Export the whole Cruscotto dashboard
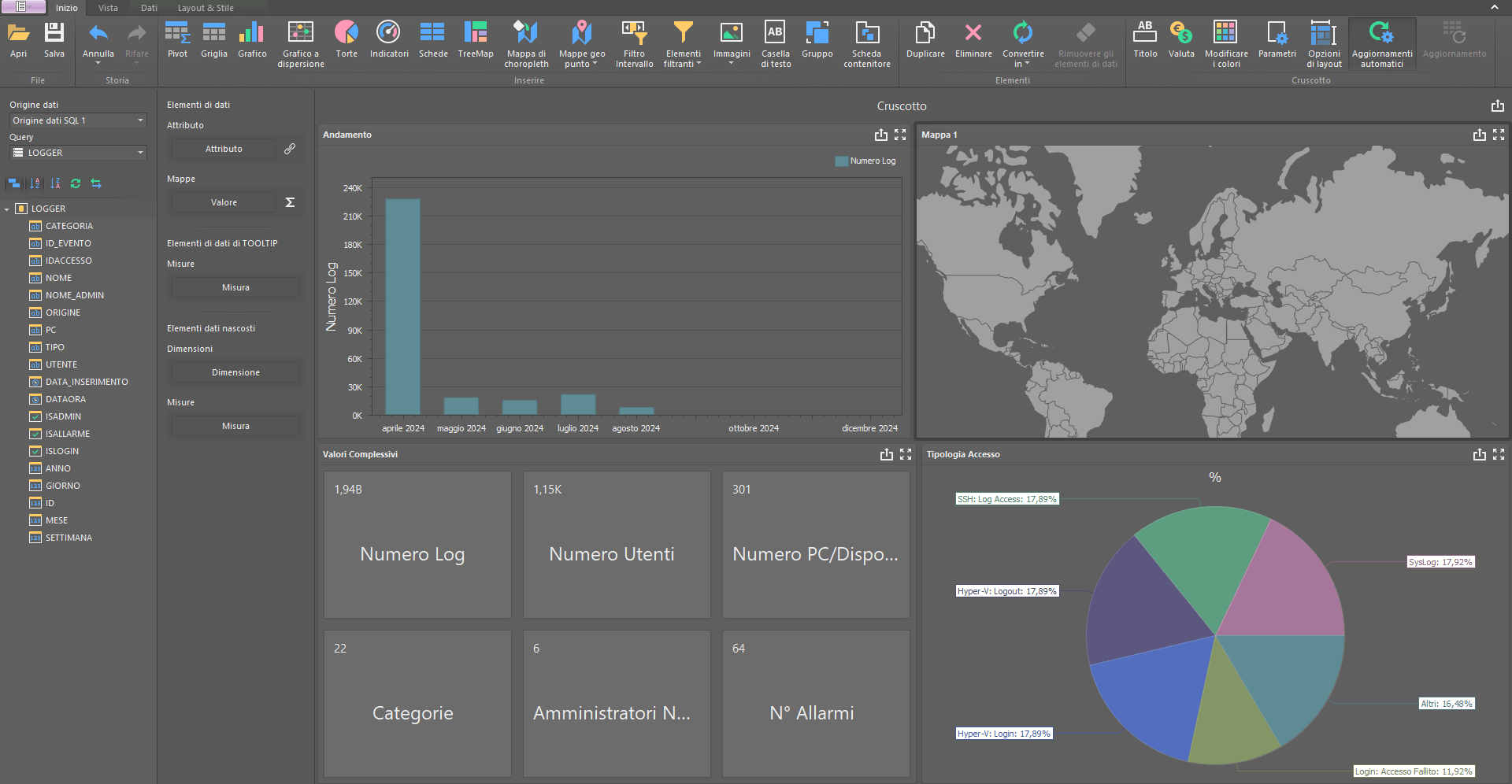This screenshot has height=784, width=1512. coord(1498,106)
